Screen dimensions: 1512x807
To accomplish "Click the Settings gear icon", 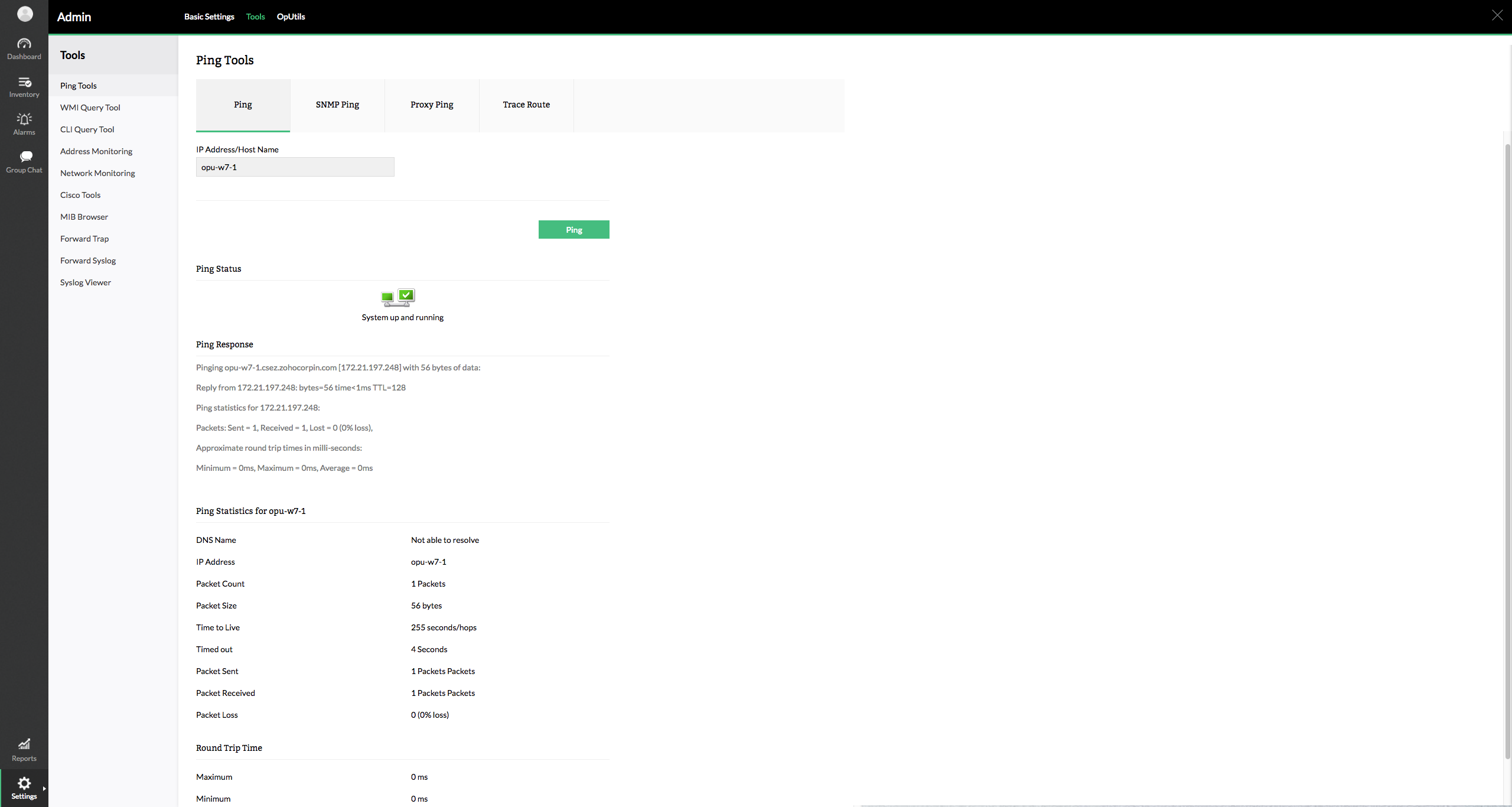I will tap(24, 783).
